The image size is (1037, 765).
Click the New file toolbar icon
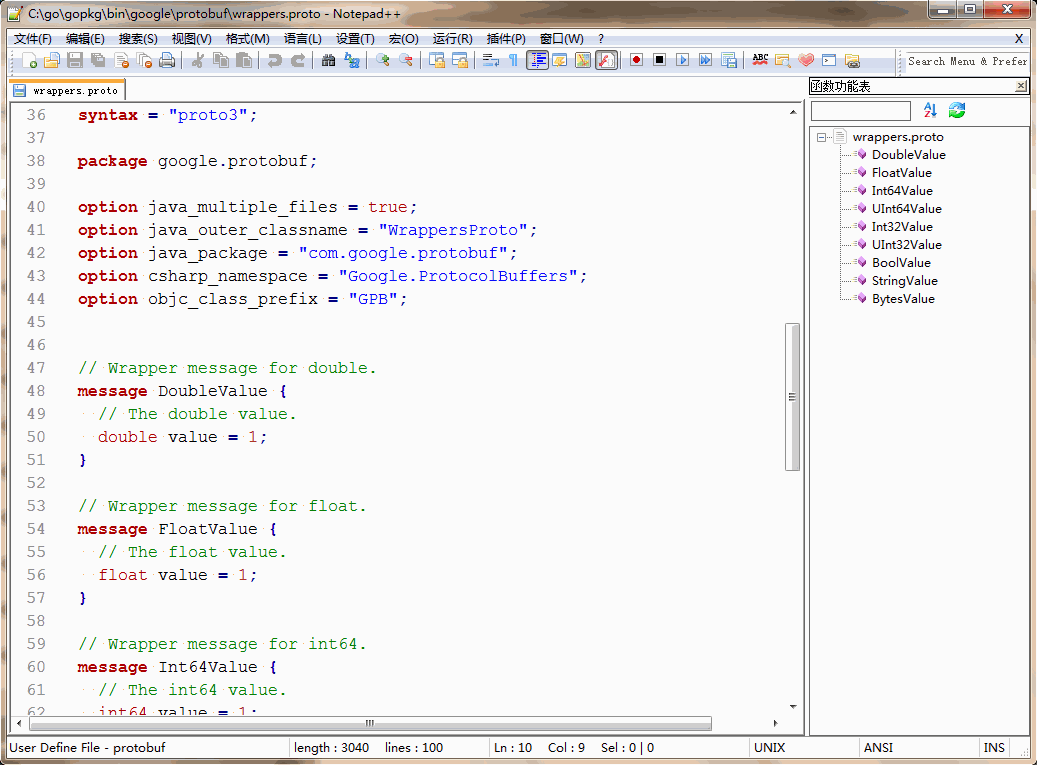[29, 61]
